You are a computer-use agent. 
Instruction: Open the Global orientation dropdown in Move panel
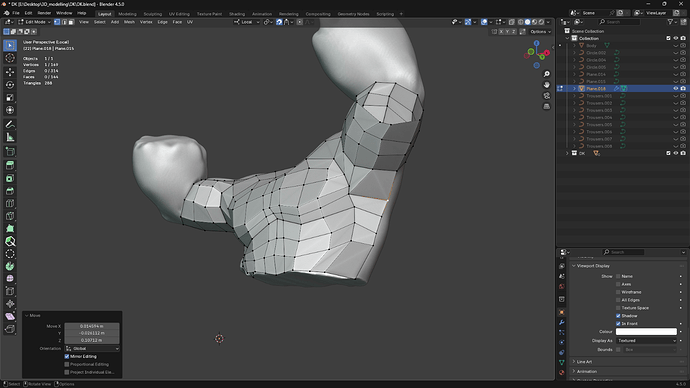click(x=92, y=348)
